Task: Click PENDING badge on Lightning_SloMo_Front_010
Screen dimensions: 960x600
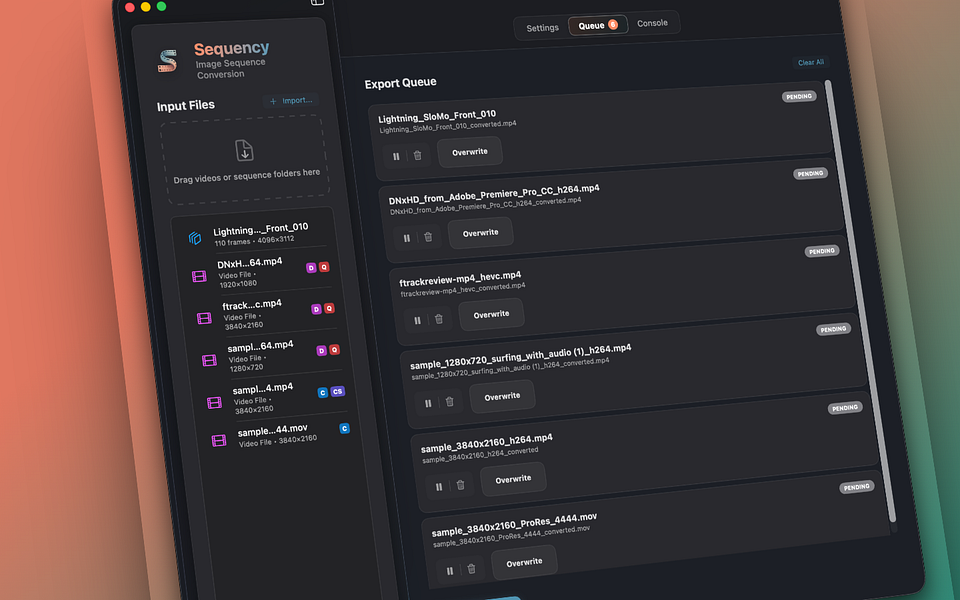Action: pyautogui.click(x=799, y=97)
